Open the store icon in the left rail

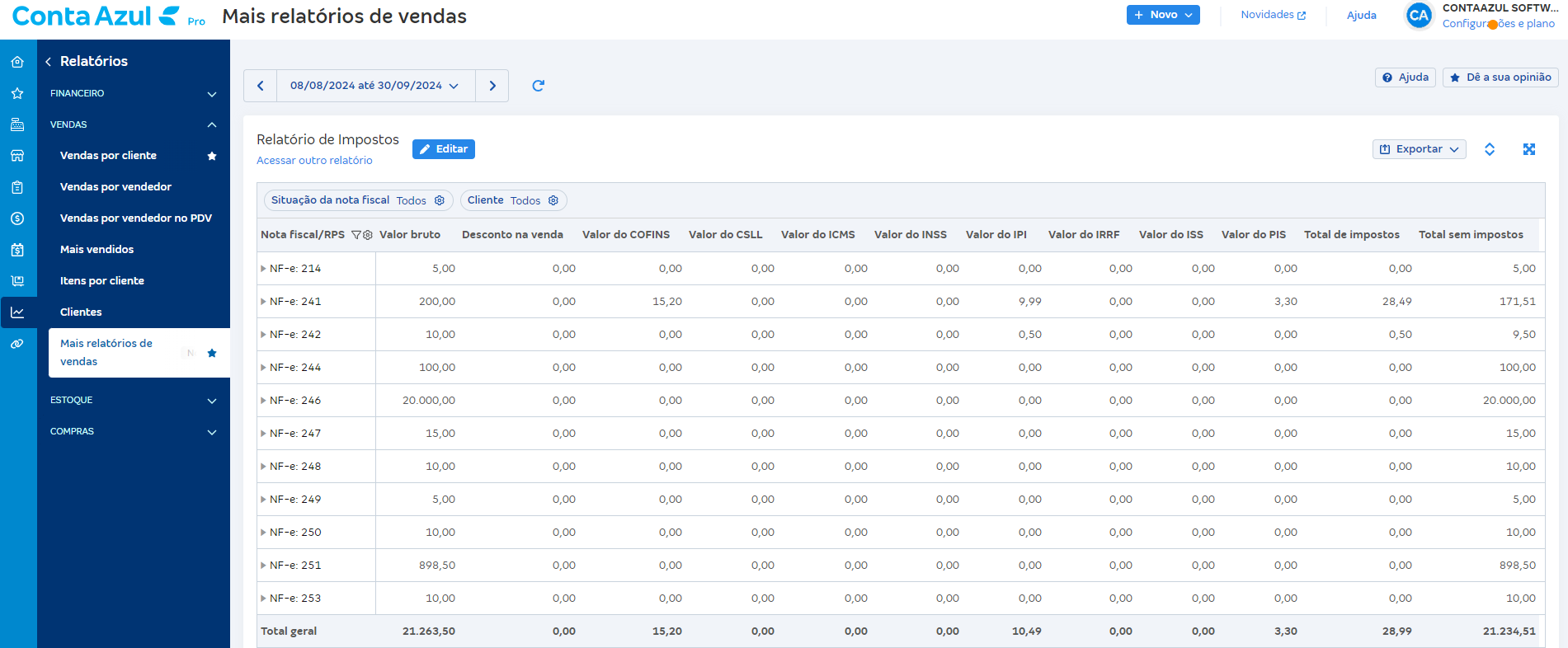[17, 156]
